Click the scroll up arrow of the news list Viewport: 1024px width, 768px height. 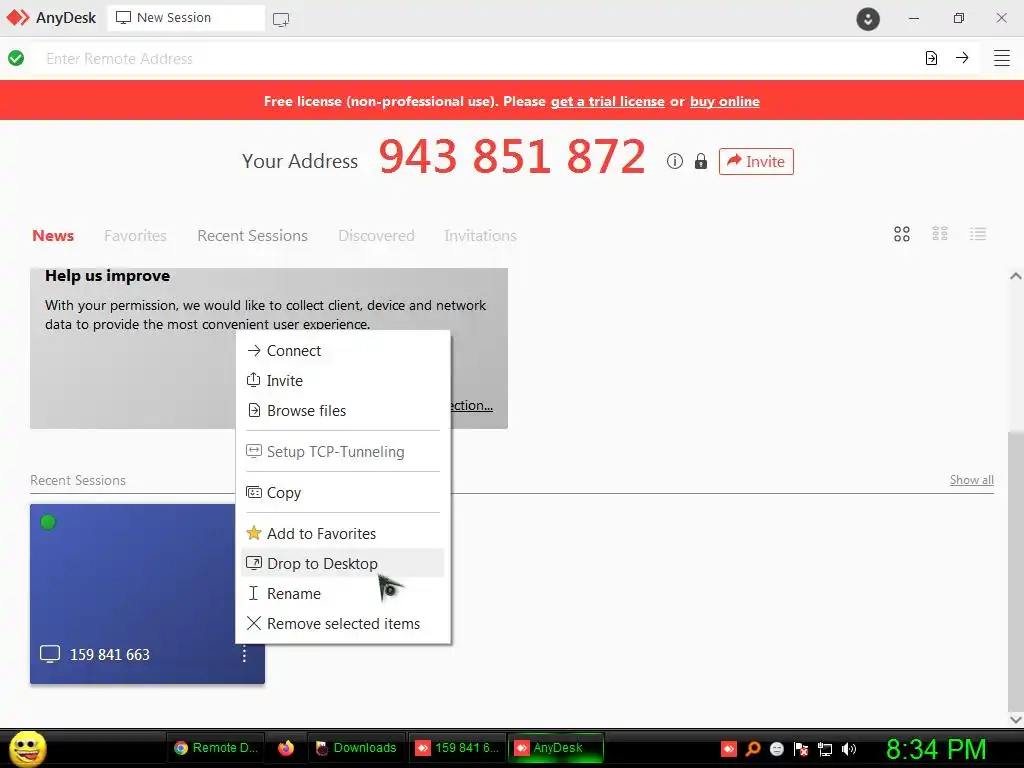[1016, 276]
